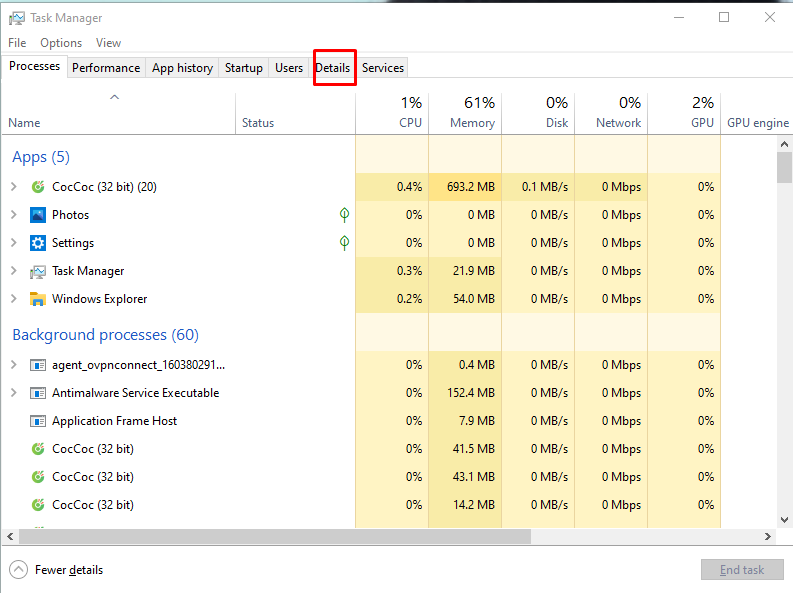Viewport: 793px width, 593px height.
Task: Click the suspended leaf icon for Settings
Action: (344, 243)
